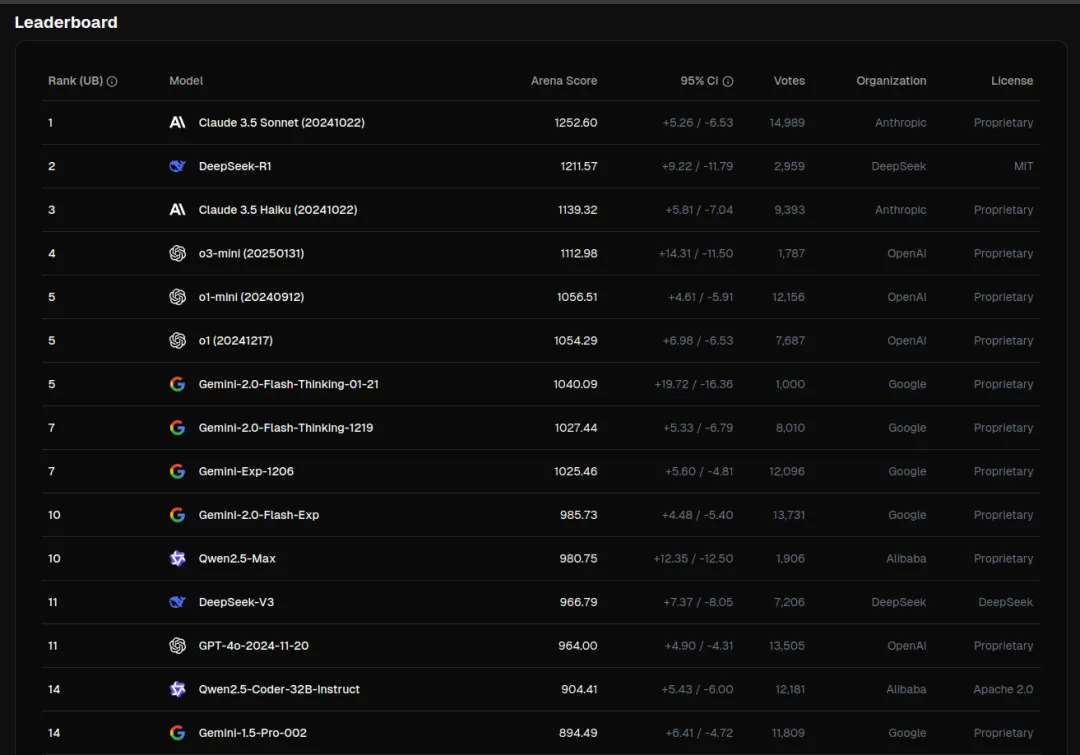Screen dimensions: 1080x755
Task: Click the Google logo beside Gemini-2.0-Flash-Exp
Action: tap(178, 515)
